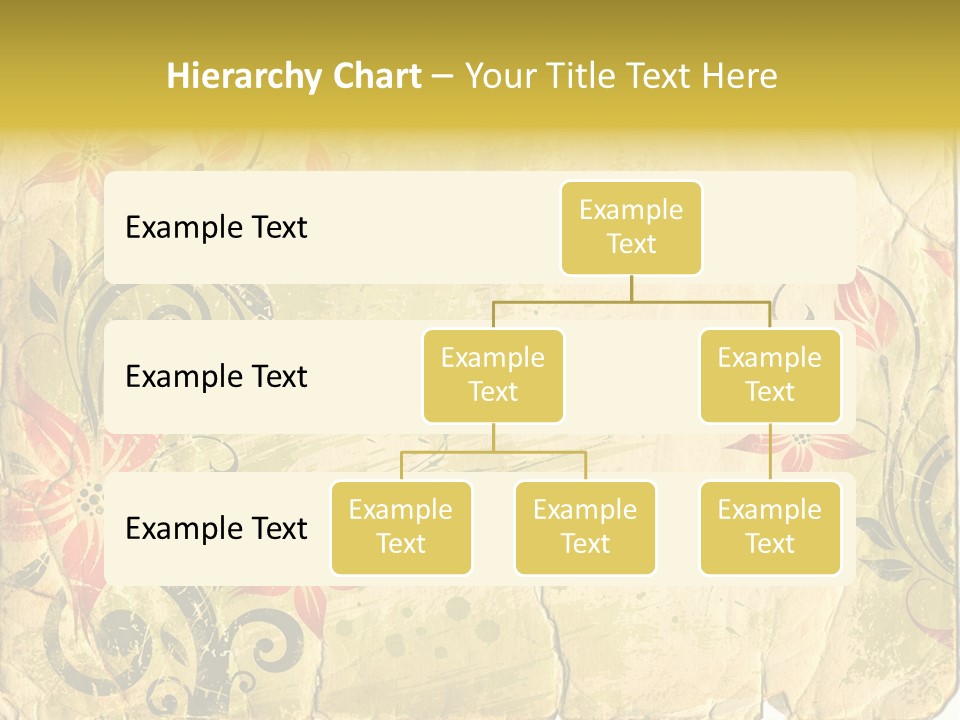960x720 pixels.
Task: Click the bold "Hierarchy Chart" title words
Action: (294, 76)
